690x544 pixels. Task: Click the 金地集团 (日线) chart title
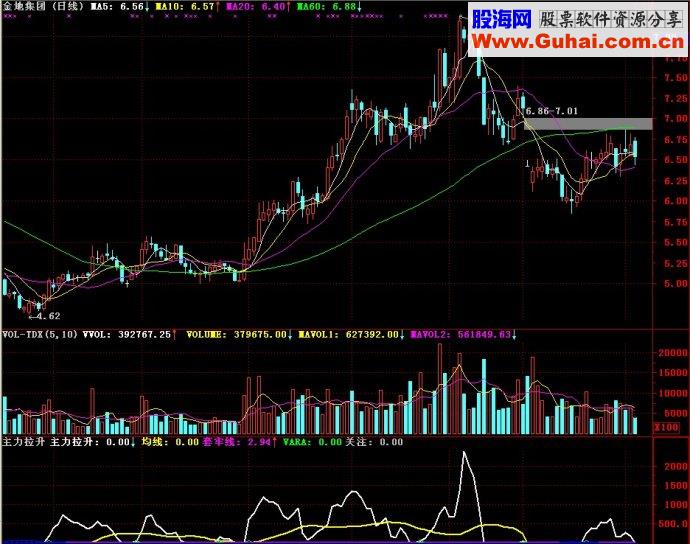click(x=43, y=6)
